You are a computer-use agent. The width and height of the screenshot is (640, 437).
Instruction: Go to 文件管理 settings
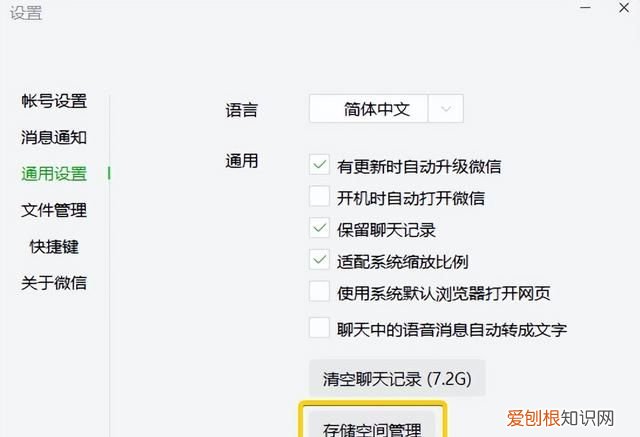tap(54, 211)
